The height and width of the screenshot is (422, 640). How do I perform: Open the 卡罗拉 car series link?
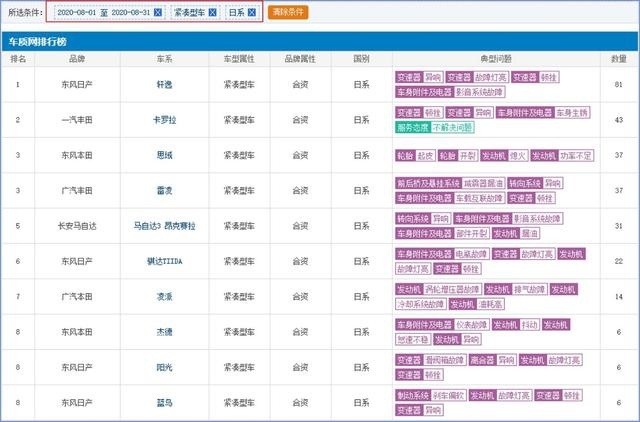[164, 120]
